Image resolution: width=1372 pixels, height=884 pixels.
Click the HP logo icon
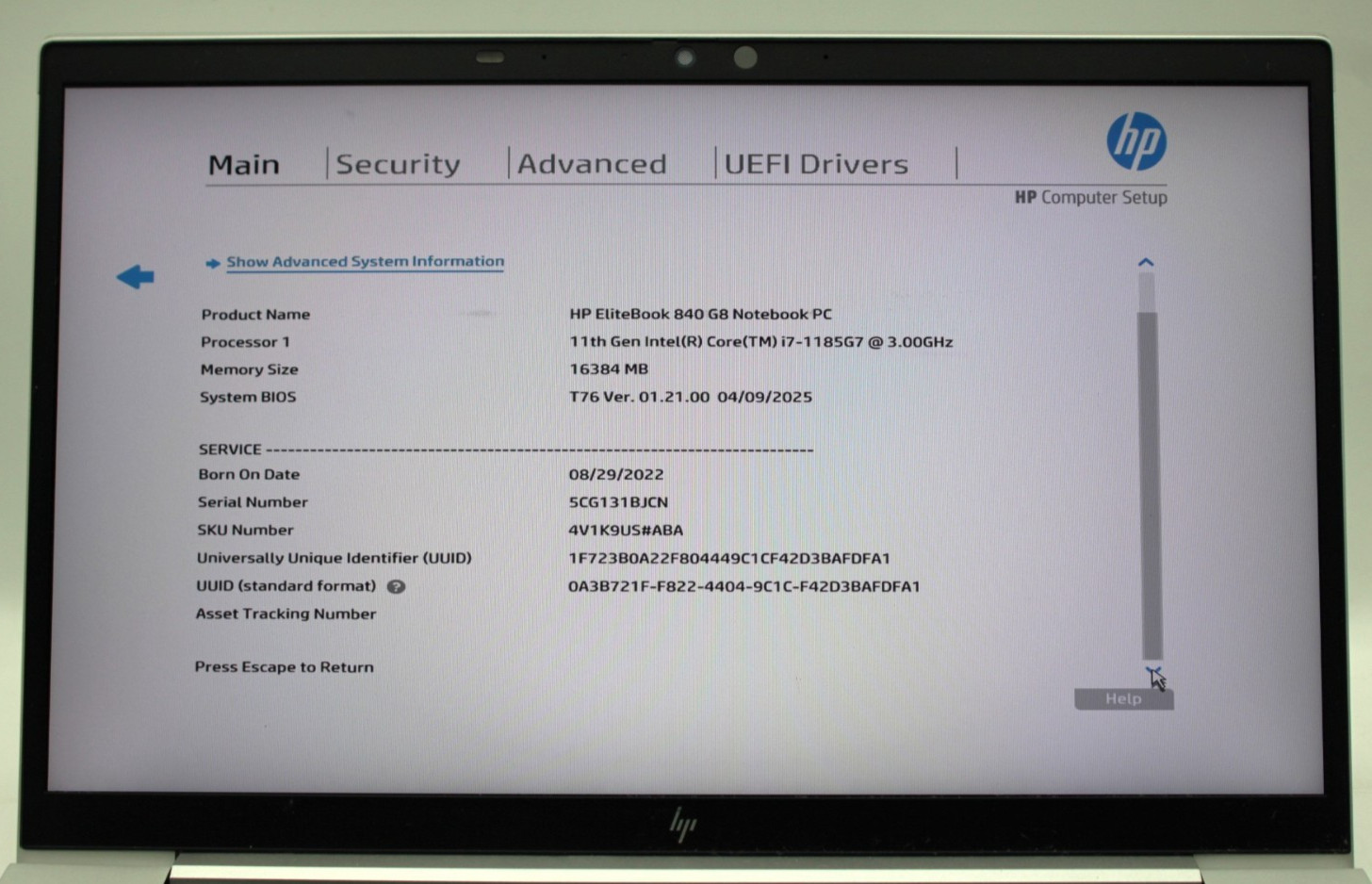tap(1136, 142)
